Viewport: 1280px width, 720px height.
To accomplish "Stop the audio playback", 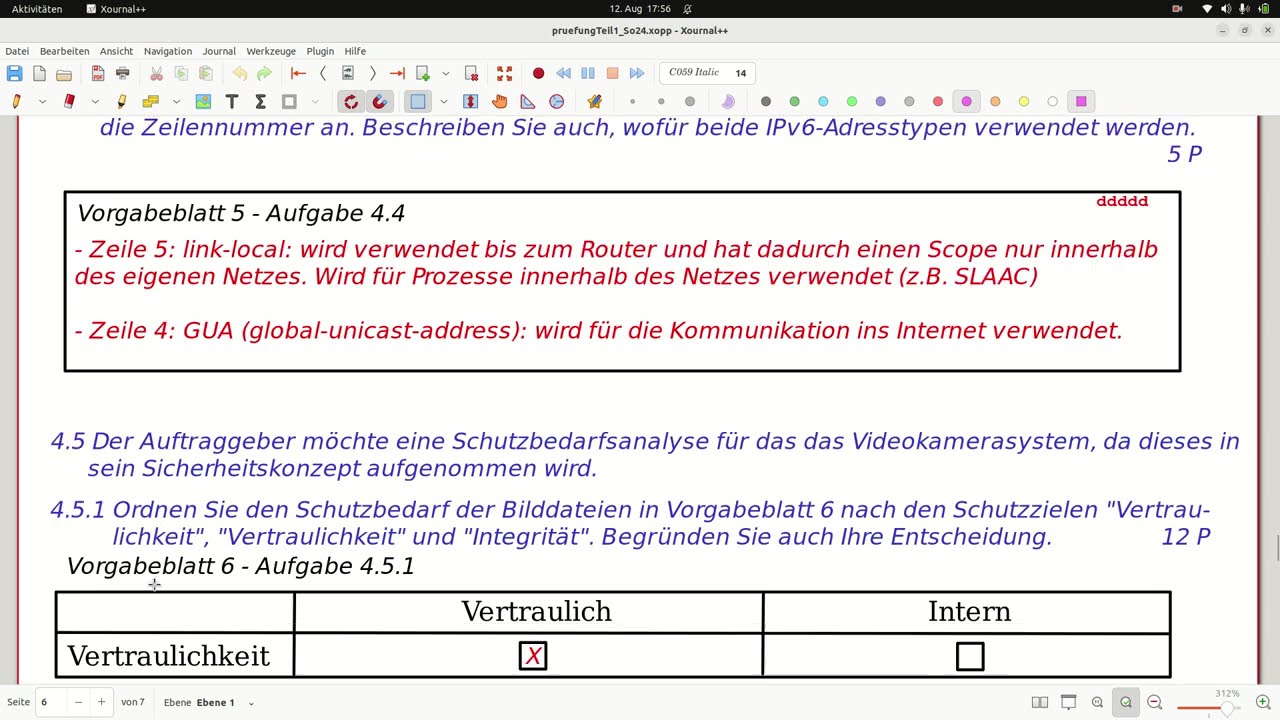I will [x=612, y=73].
